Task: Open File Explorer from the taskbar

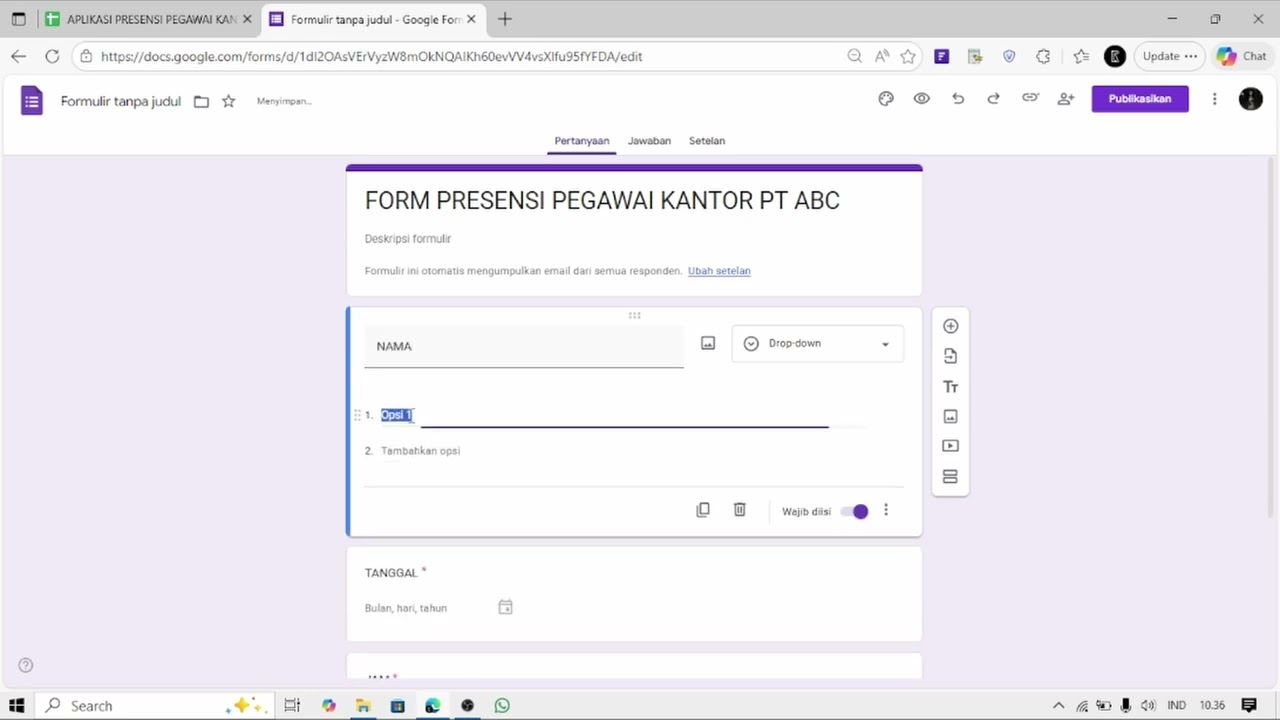Action: (363, 705)
